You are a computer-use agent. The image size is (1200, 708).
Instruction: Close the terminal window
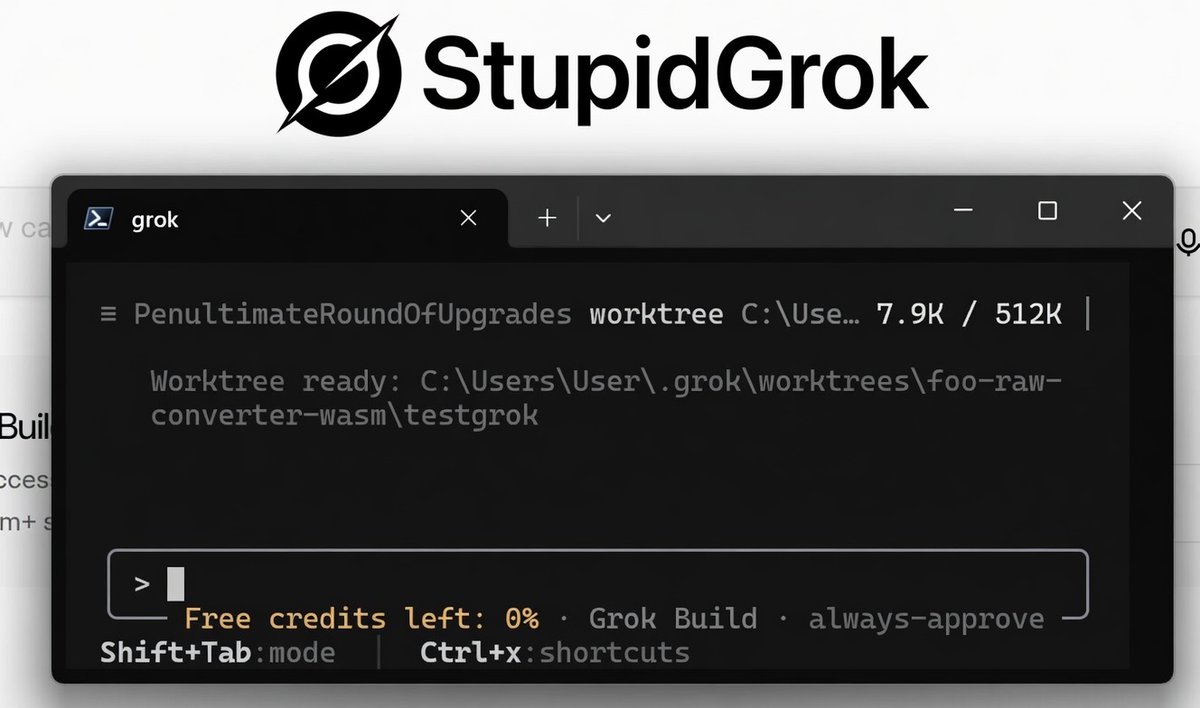click(1132, 211)
